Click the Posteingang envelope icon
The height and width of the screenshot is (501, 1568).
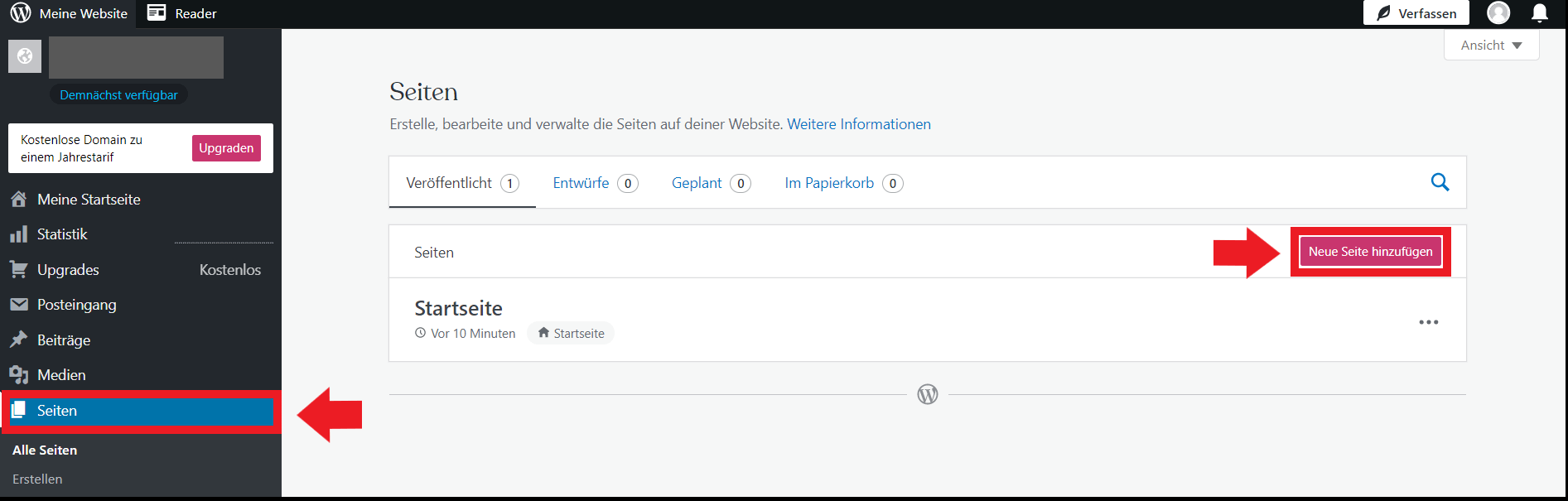18,305
